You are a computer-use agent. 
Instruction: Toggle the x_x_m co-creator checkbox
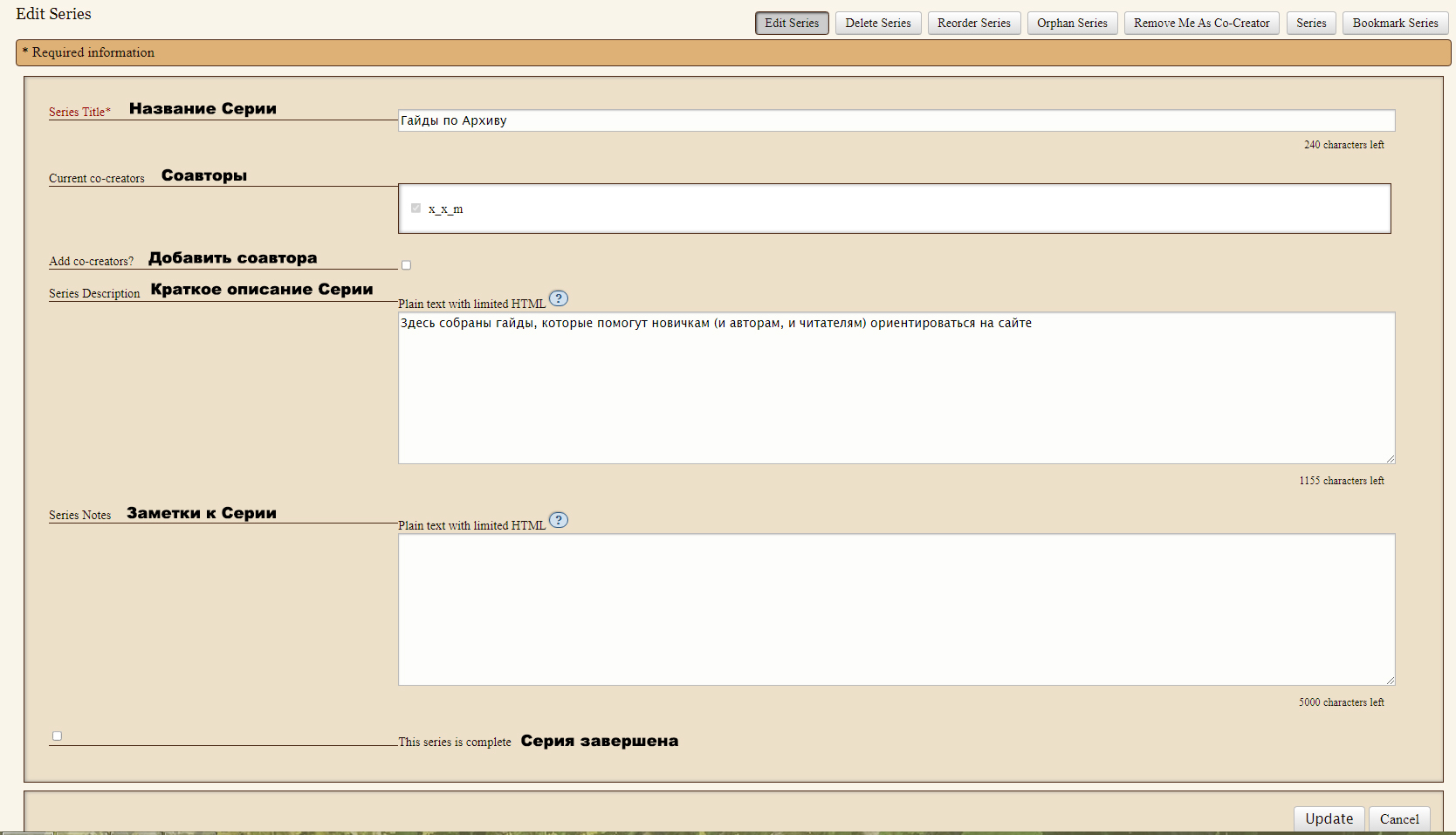click(416, 208)
